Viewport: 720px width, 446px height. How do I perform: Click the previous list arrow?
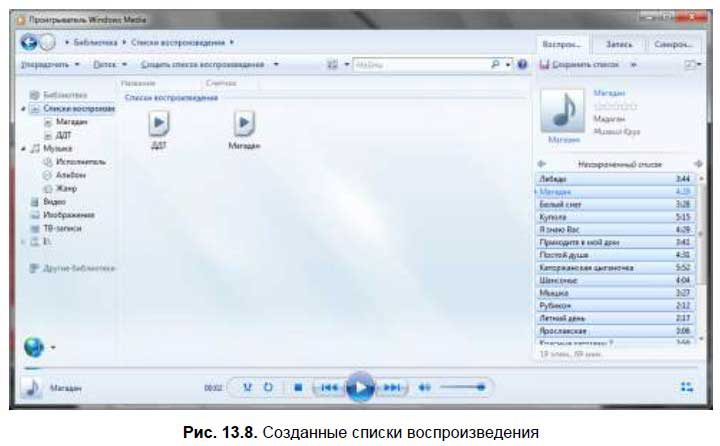click(542, 164)
